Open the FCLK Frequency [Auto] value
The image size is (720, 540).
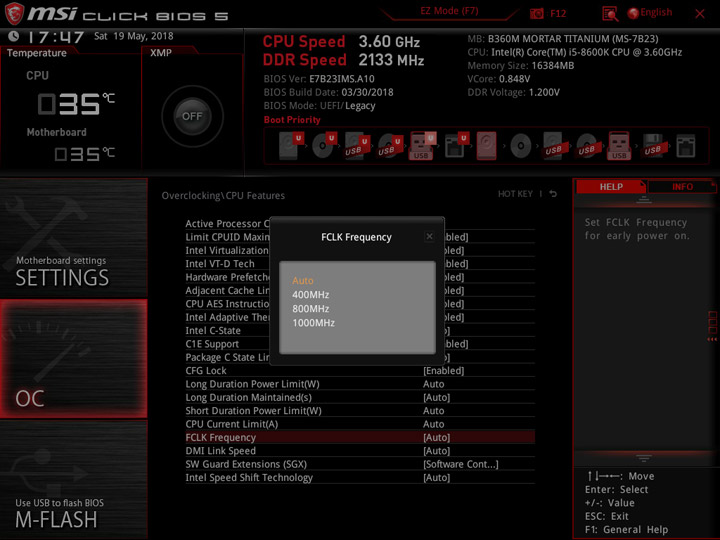(x=436, y=438)
